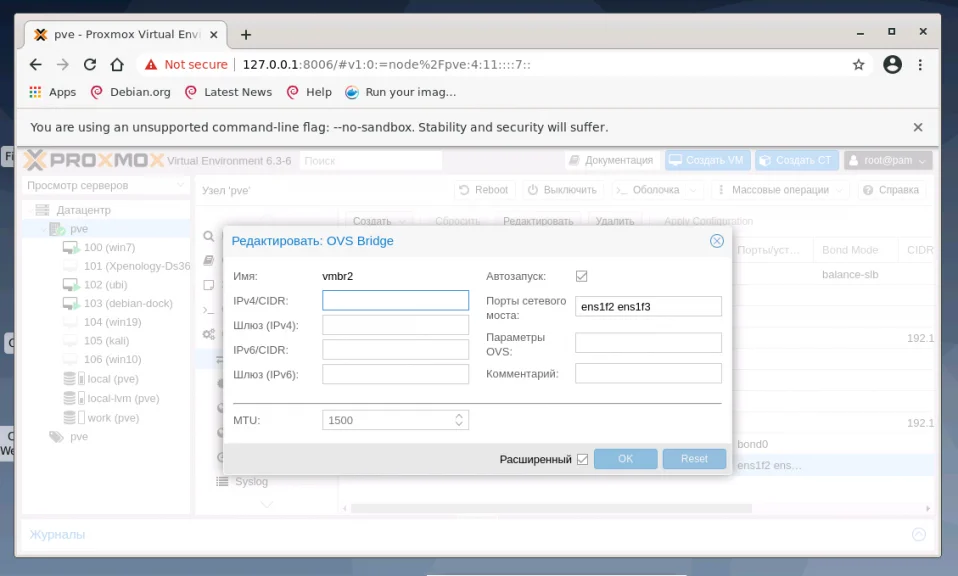The height and width of the screenshot is (576, 958).
Task: Open the Debian.org bookmark
Action: pos(131,92)
